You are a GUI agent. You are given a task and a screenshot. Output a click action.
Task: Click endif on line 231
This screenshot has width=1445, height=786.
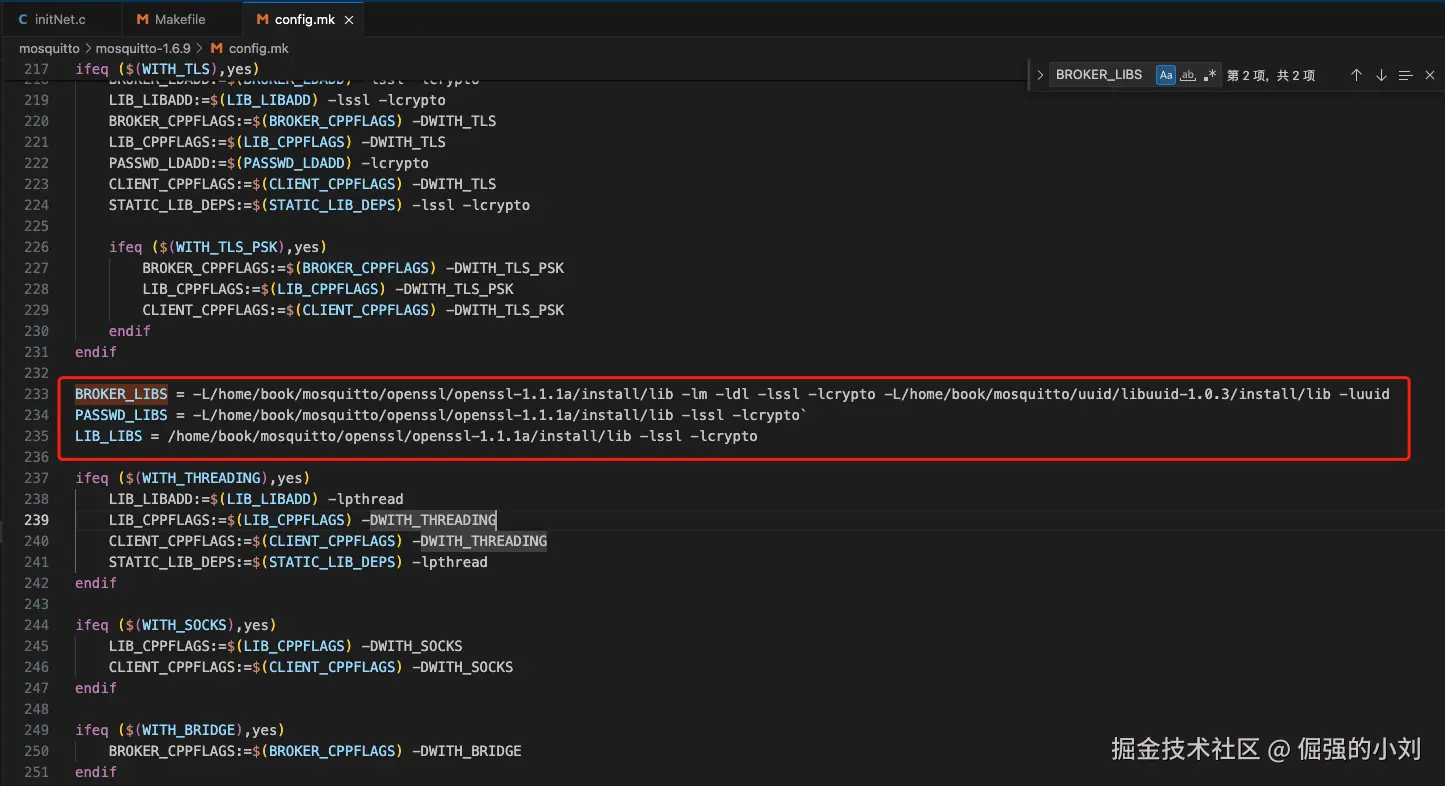[x=96, y=352]
